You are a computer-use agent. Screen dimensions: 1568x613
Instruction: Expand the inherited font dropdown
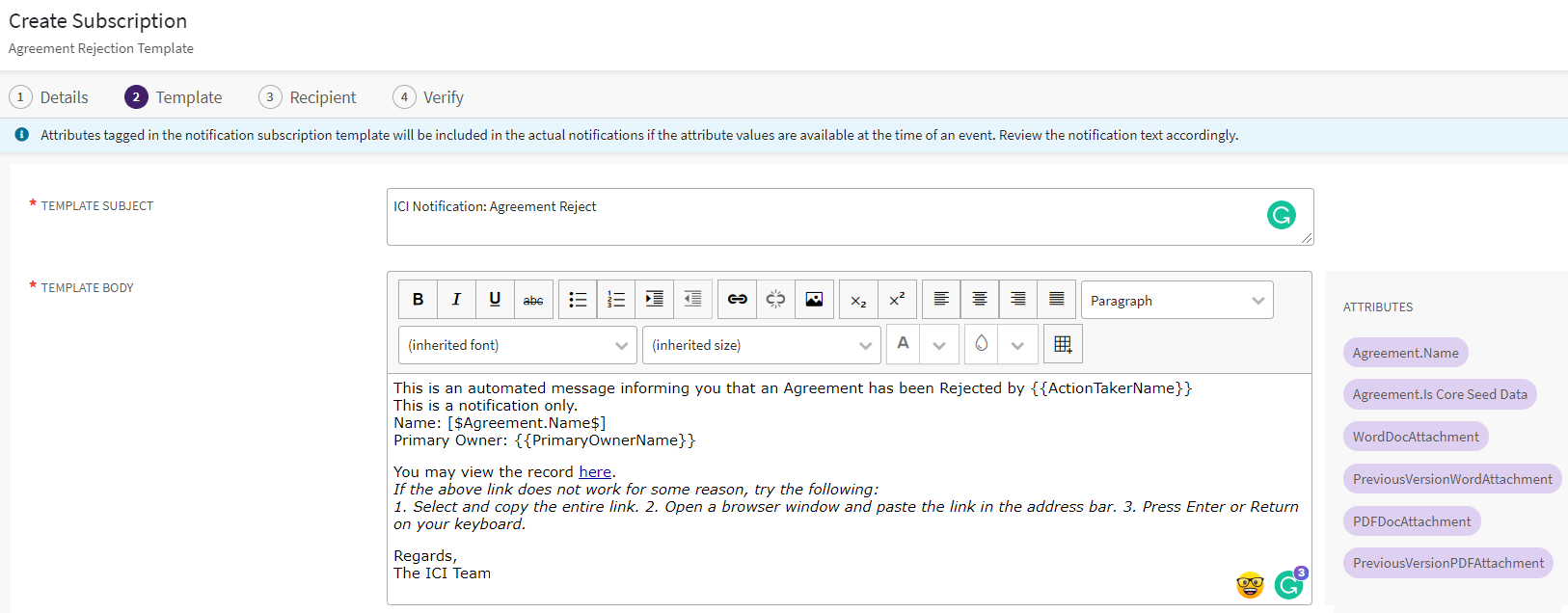[518, 345]
